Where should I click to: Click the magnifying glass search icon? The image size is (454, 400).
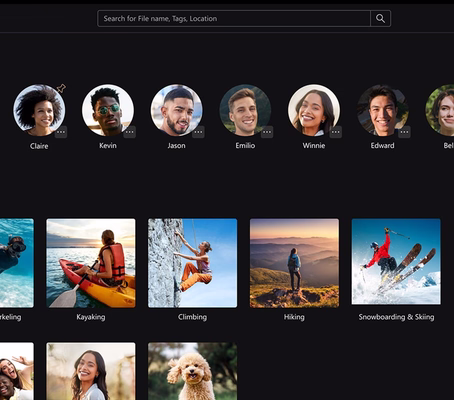pyautogui.click(x=380, y=18)
